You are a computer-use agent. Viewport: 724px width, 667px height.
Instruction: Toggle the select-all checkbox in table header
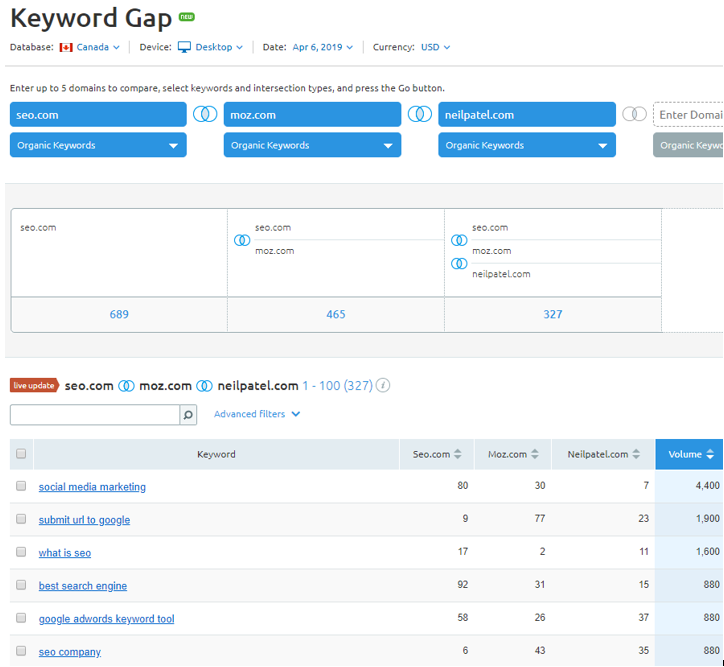(x=21, y=454)
